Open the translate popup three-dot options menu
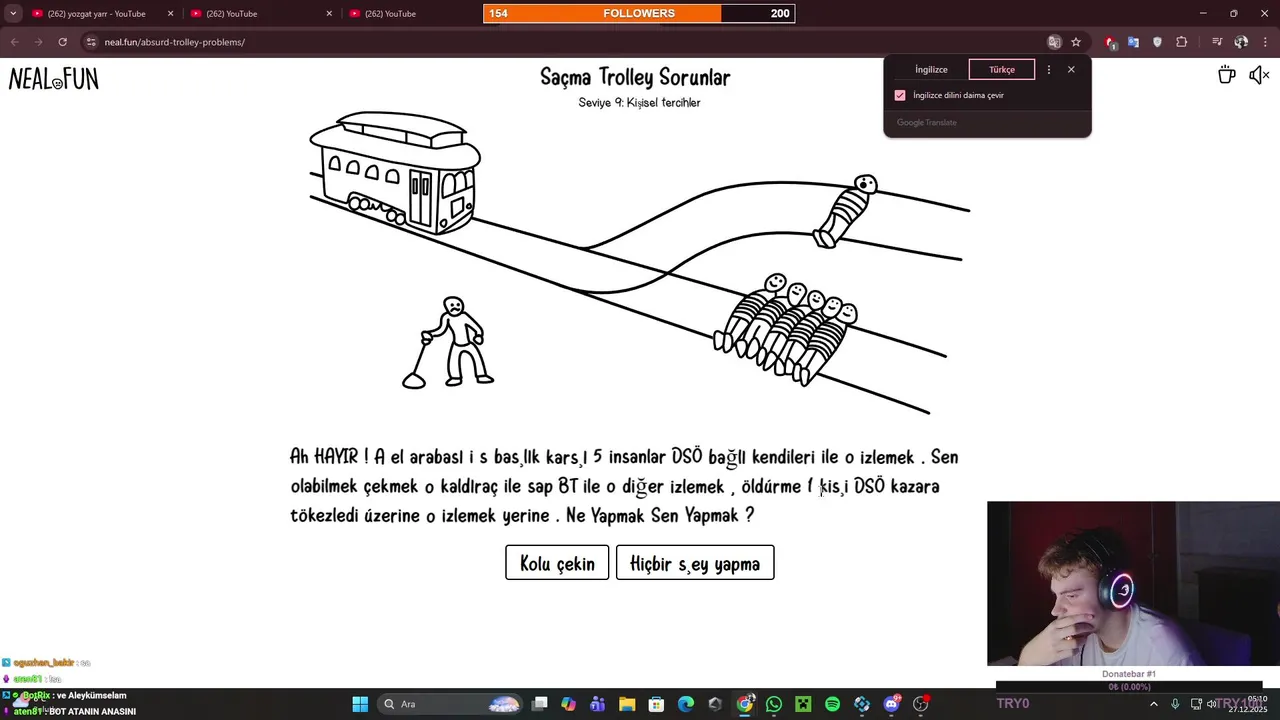This screenshot has height=720, width=1280. tap(1048, 70)
